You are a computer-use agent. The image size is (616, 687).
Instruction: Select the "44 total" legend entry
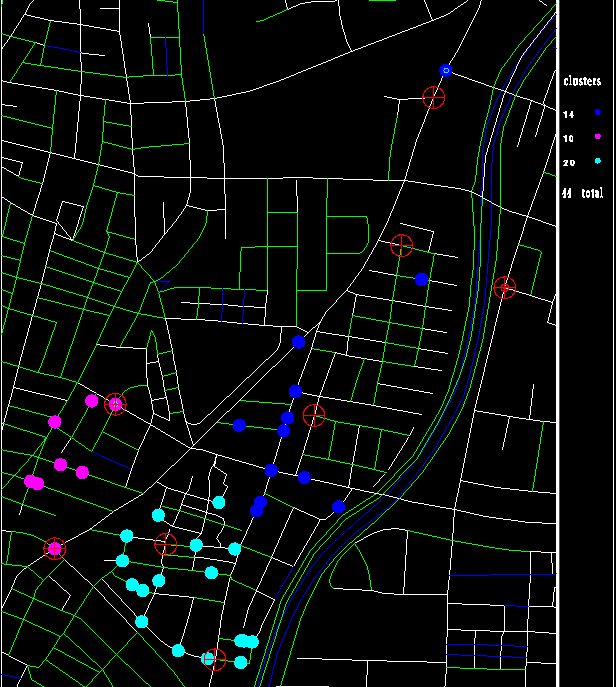click(583, 193)
